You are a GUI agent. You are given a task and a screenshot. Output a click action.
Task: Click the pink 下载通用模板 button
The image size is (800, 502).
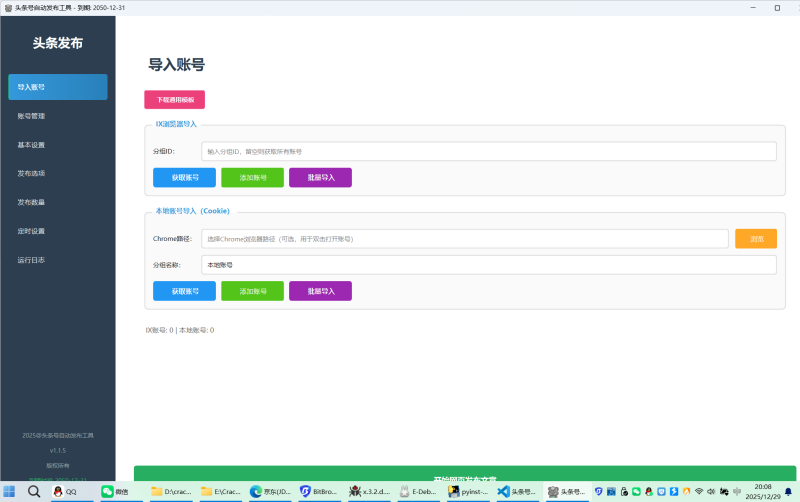[x=174, y=99]
